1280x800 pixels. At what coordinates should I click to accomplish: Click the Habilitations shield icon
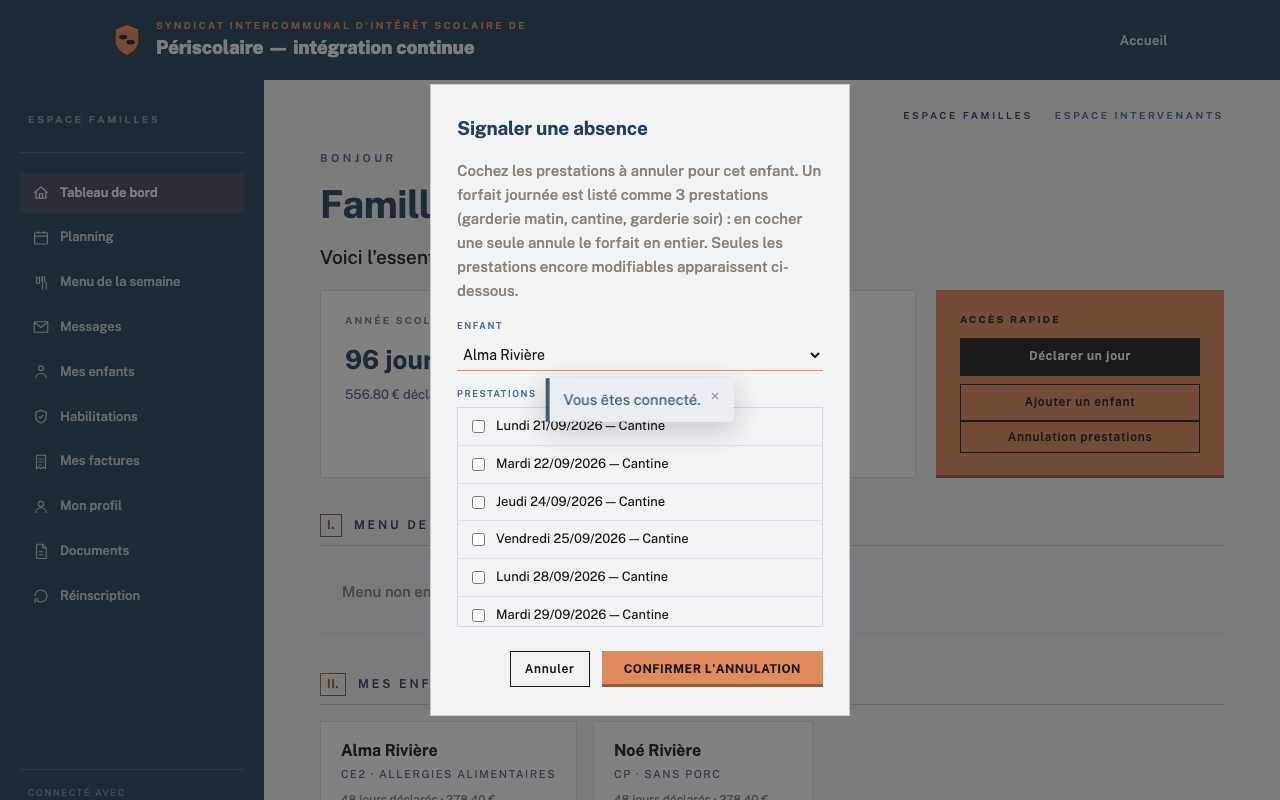41,416
